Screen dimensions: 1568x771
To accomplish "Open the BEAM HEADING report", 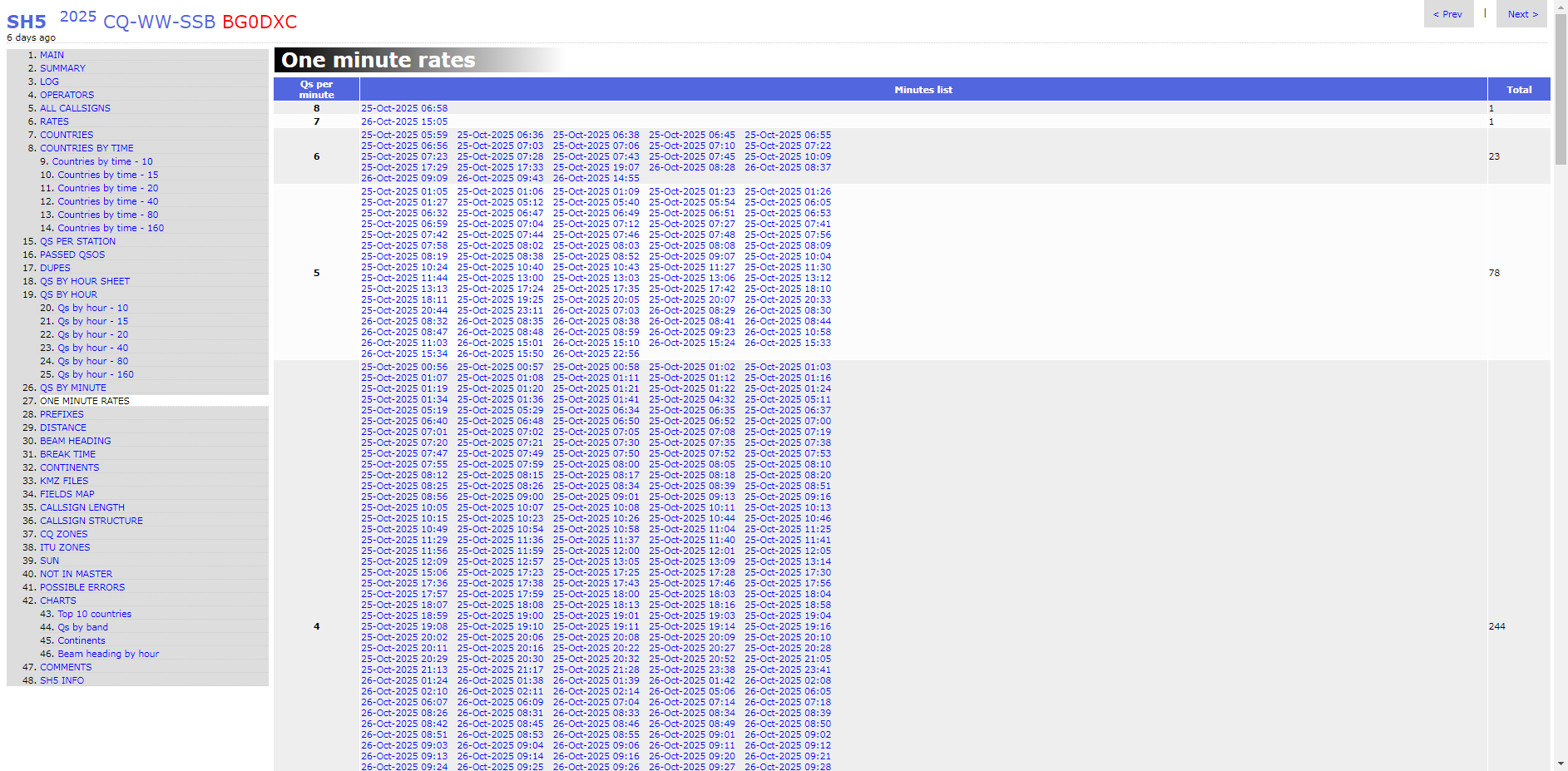I will point(75,441).
